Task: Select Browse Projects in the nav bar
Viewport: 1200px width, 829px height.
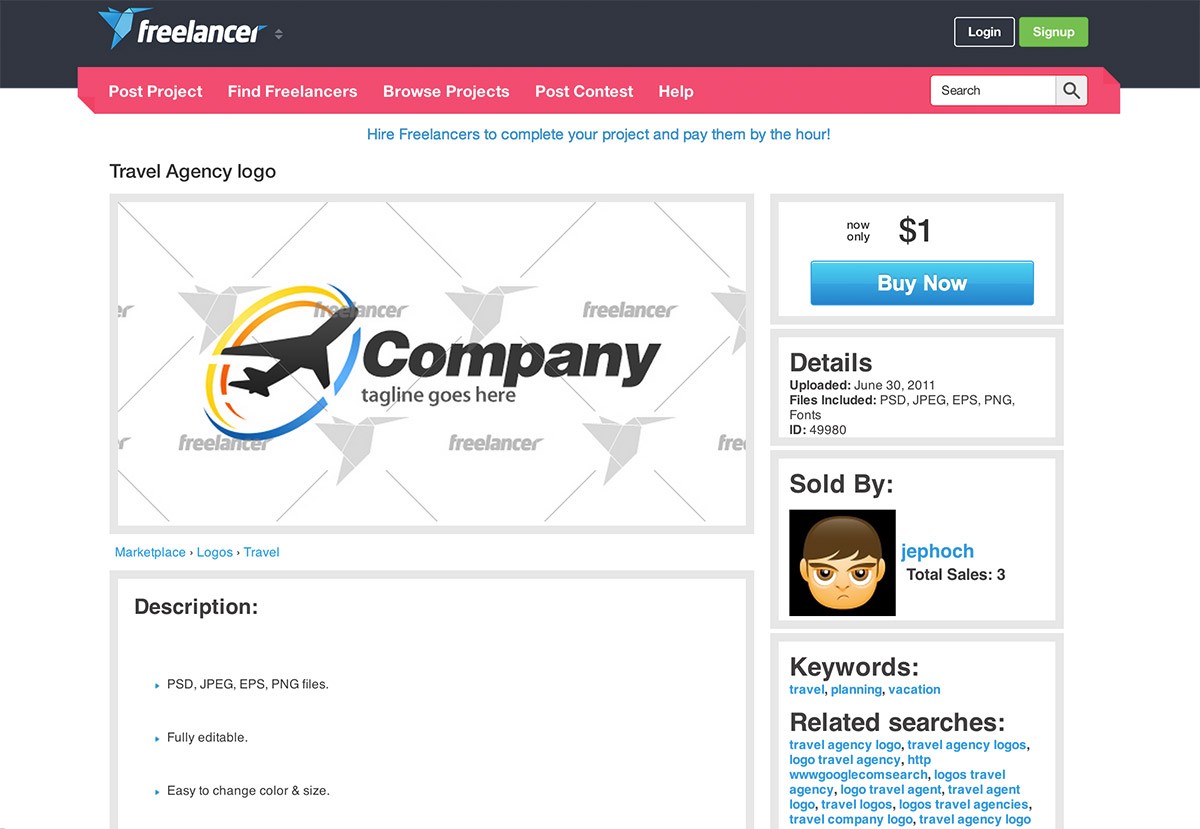Action: point(446,91)
